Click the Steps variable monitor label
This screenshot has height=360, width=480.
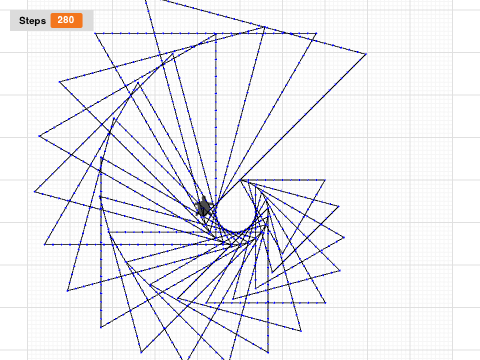pyautogui.click(x=32, y=21)
